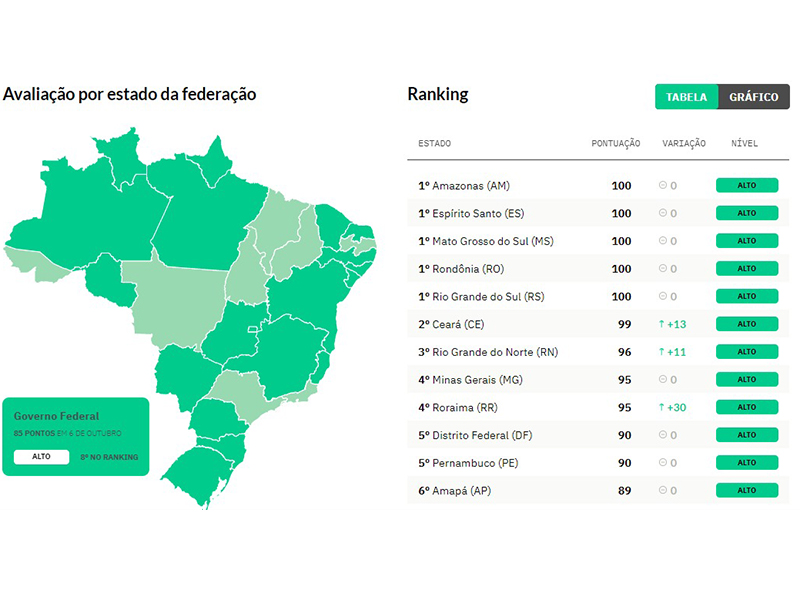Click the neutral variation icon for Pernambuco

(x=662, y=463)
